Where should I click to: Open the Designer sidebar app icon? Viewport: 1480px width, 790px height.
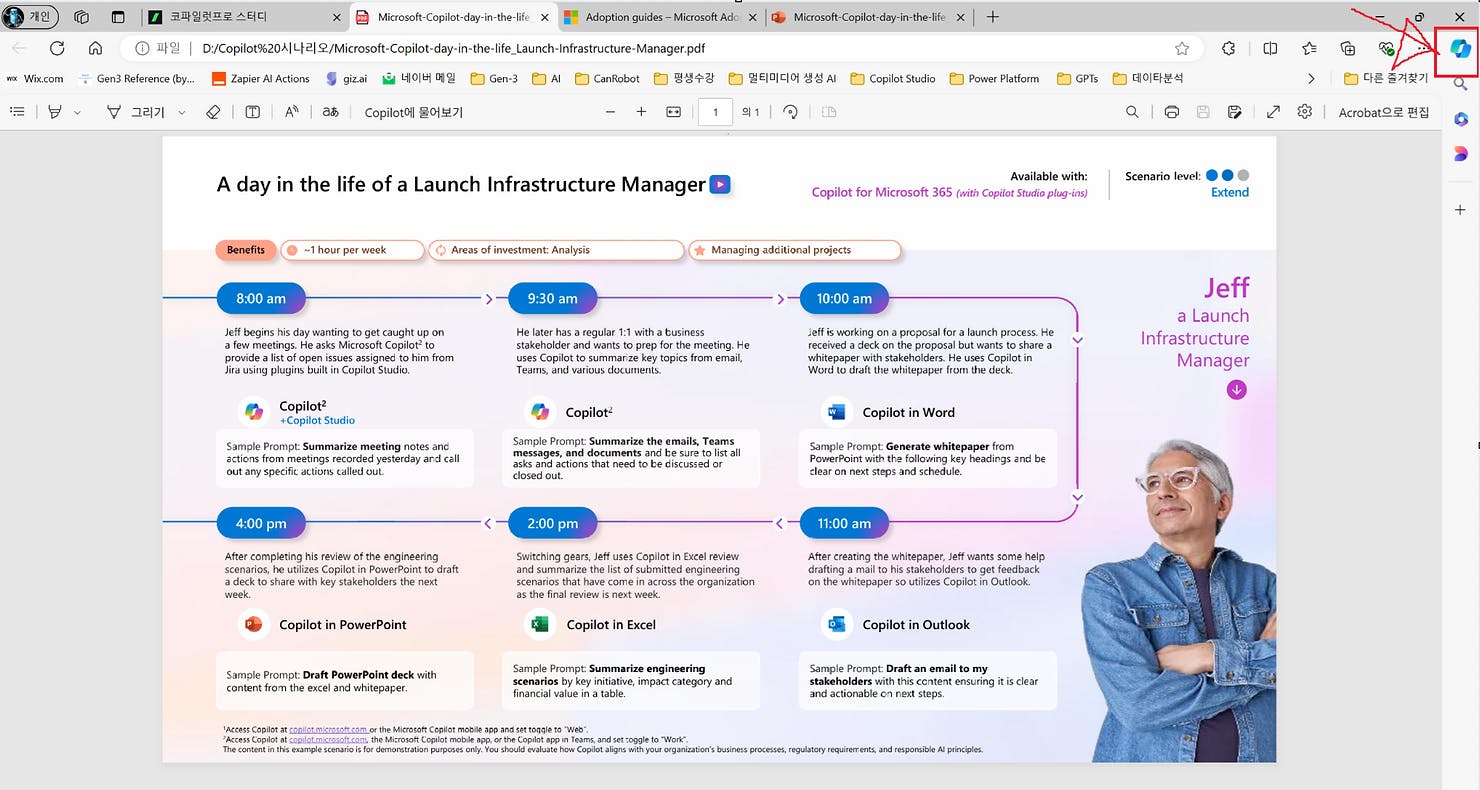tap(1460, 154)
